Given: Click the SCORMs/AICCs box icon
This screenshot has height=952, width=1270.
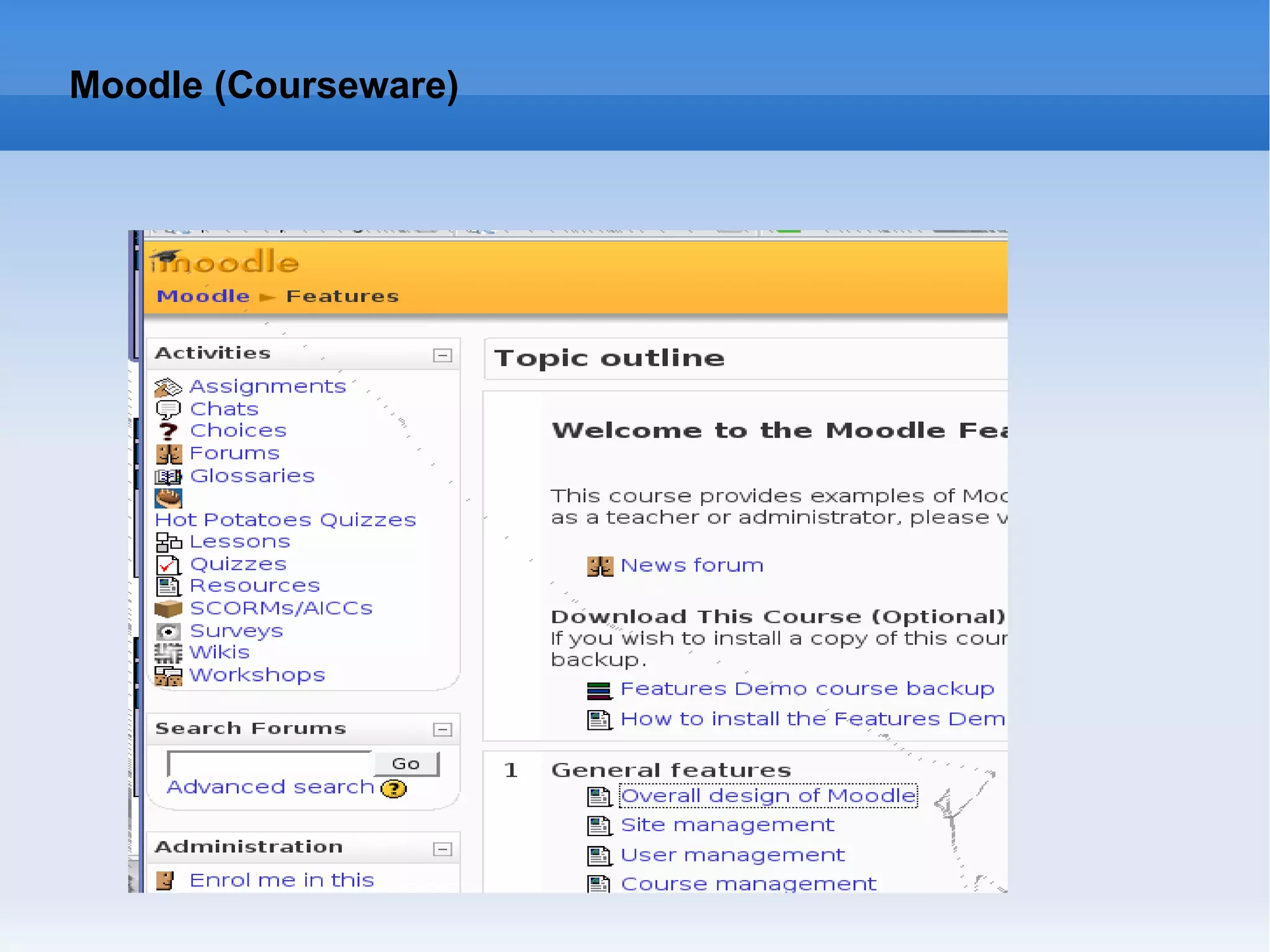Looking at the screenshot, I should click(167, 609).
